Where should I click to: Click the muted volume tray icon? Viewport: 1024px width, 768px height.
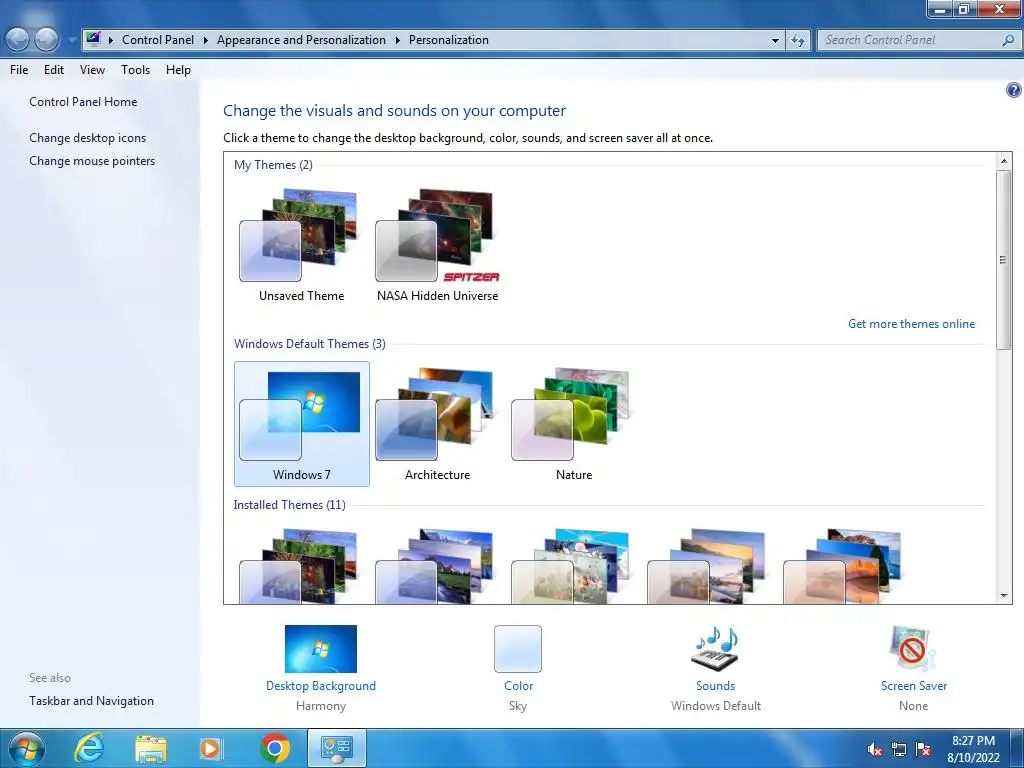pos(874,749)
